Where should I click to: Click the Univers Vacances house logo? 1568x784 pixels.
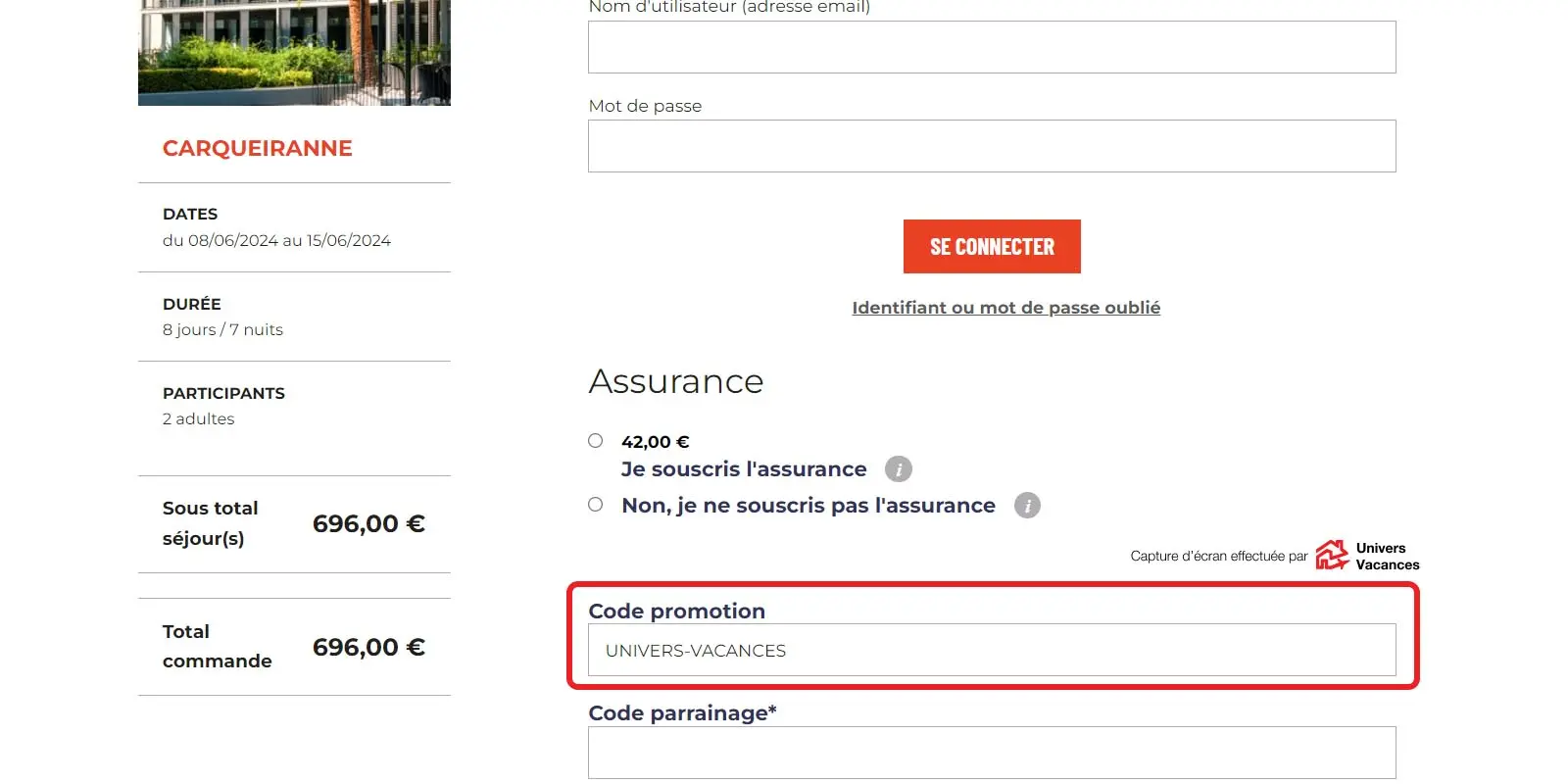(x=1332, y=556)
